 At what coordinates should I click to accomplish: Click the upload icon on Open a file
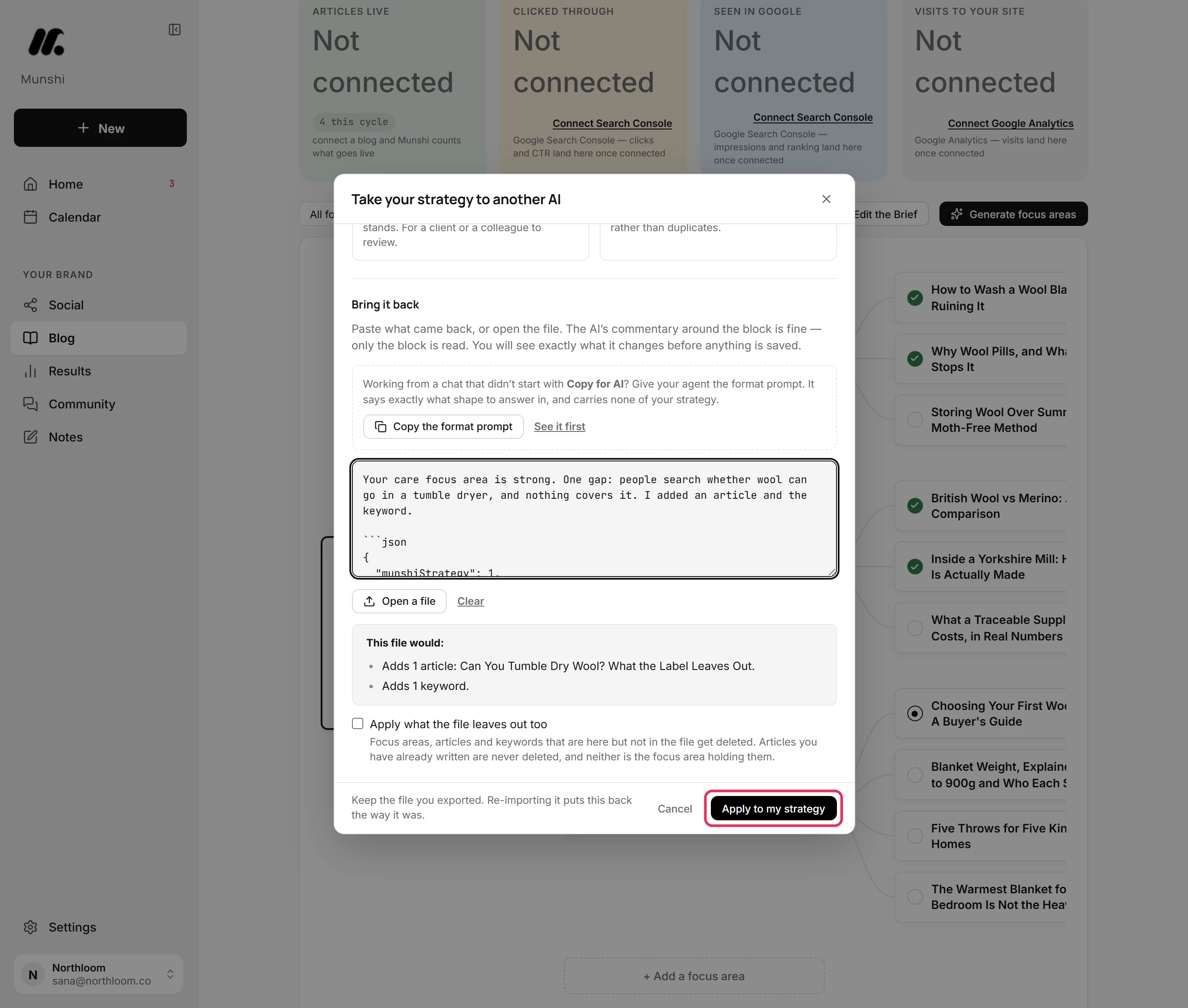pyautogui.click(x=369, y=601)
